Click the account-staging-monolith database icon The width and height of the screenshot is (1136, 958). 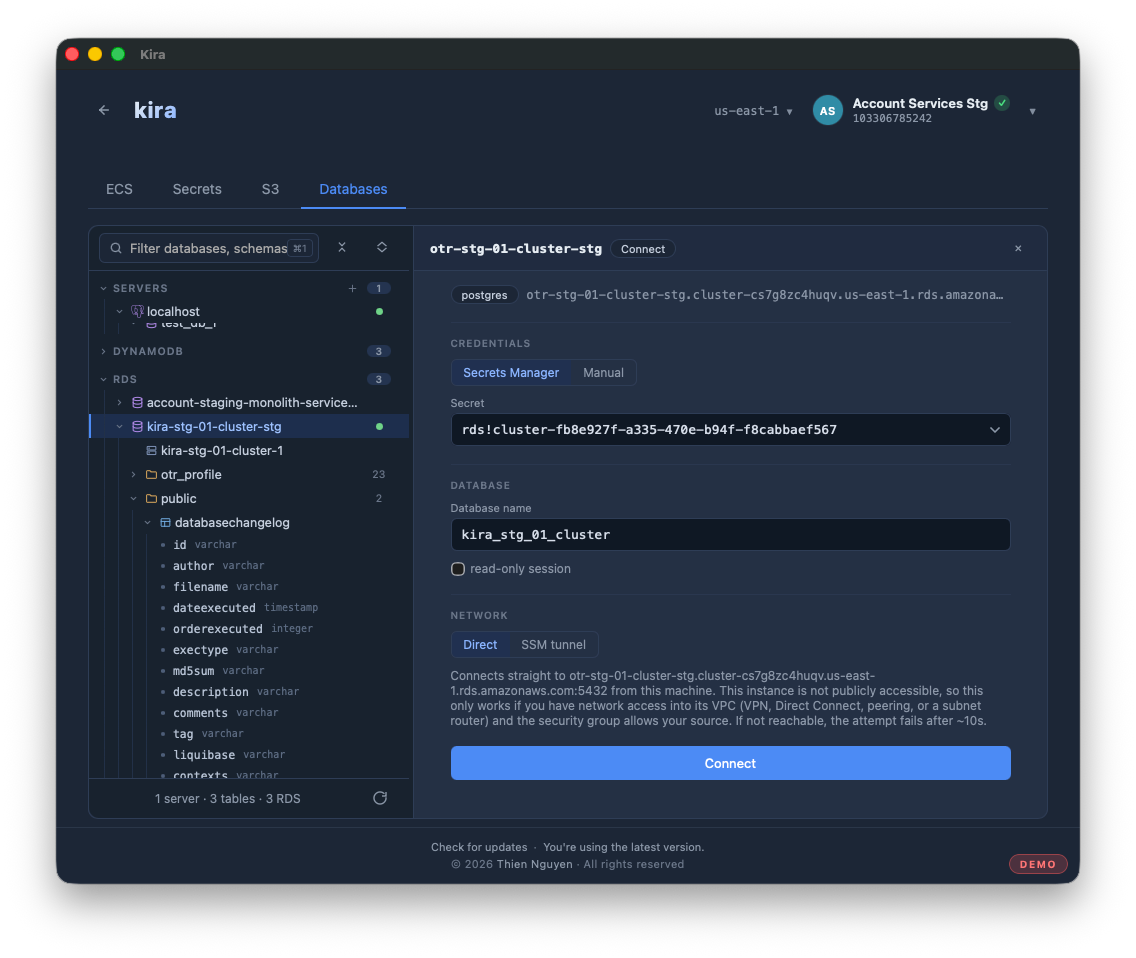tap(137, 402)
